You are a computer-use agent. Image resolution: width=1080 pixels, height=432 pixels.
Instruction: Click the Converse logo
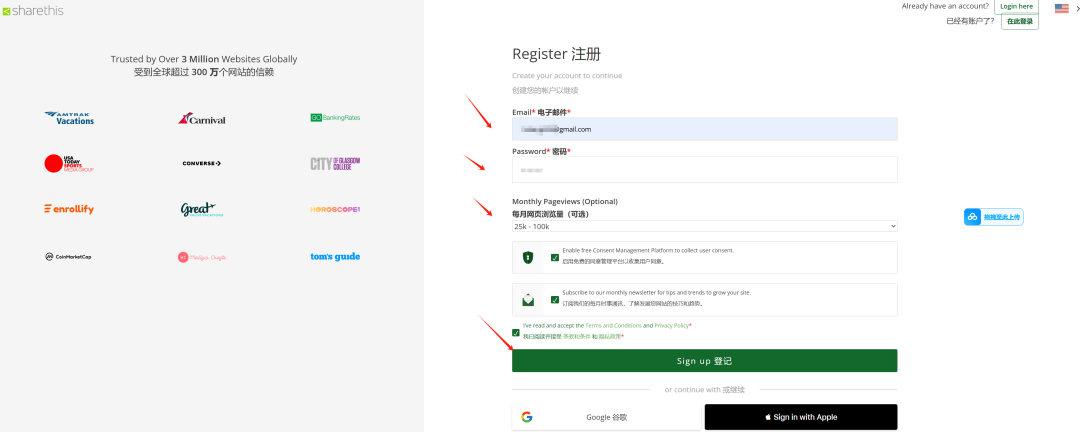pos(202,163)
